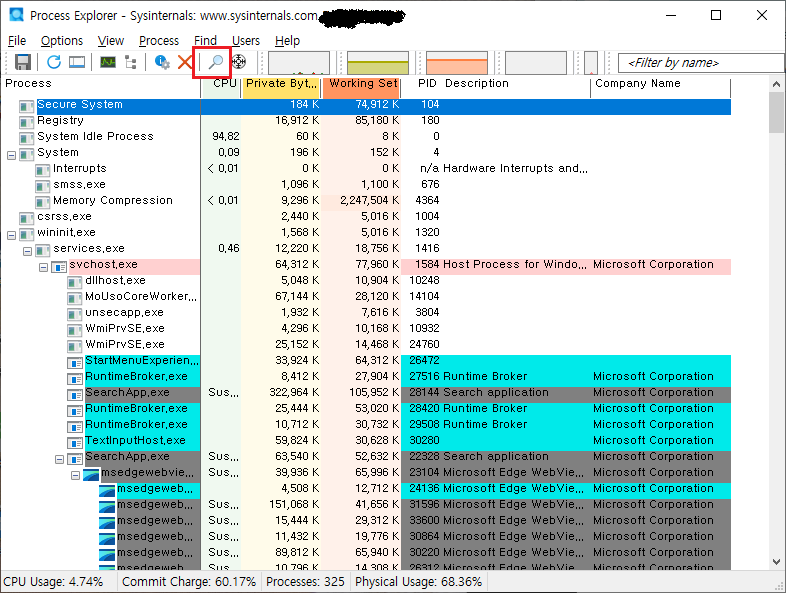Toggle the Show Process Tree icon
This screenshot has height=593, width=786.
(131, 62)
